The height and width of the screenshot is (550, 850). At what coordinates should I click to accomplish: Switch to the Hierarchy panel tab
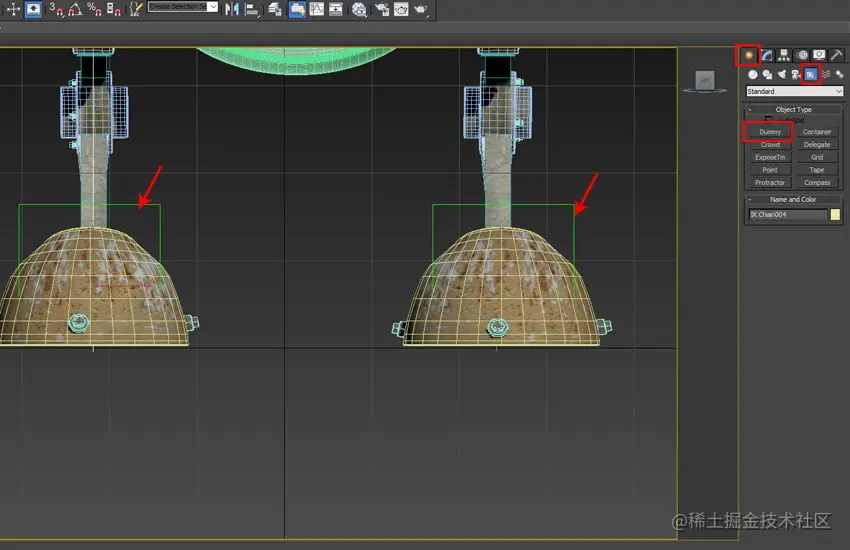click(784, 55)
